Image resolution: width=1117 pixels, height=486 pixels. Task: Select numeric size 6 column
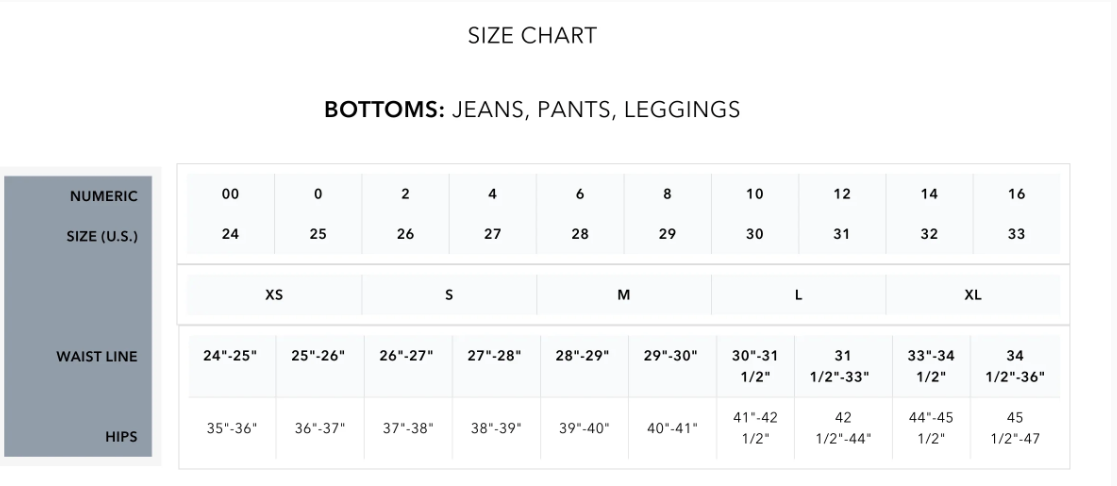coord(580,214)
